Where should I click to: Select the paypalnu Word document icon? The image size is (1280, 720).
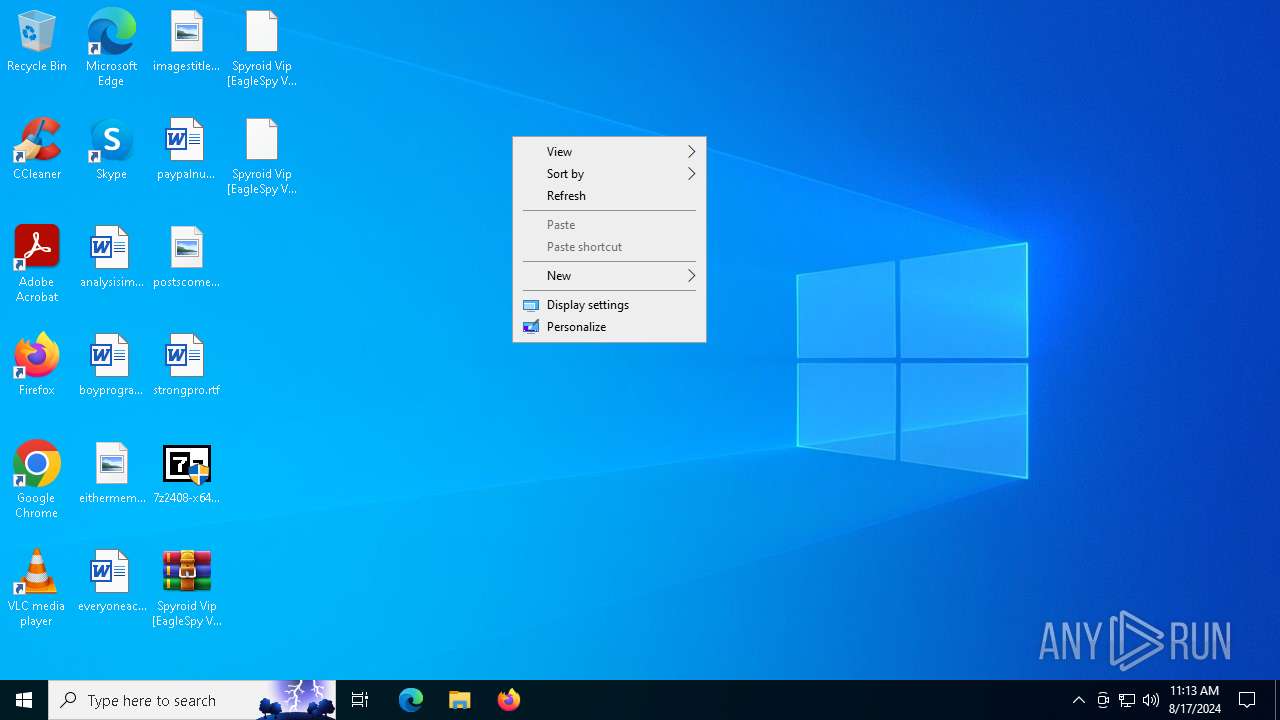pyautogui.click(x=186, y=149)
